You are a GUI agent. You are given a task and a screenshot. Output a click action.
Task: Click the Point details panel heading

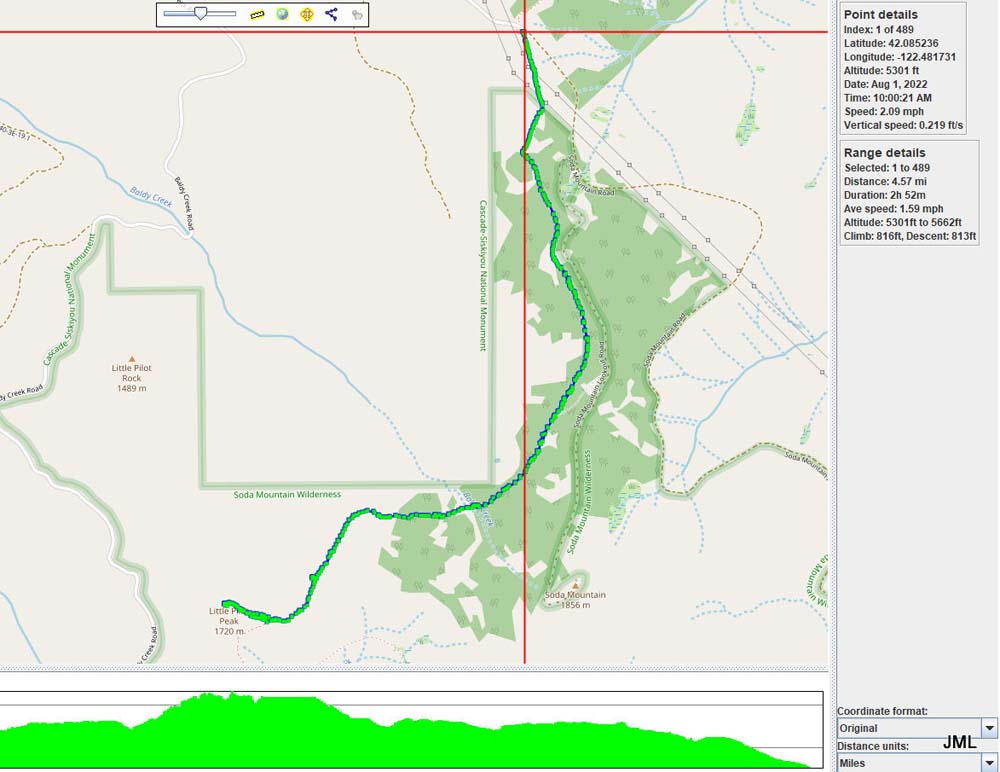pyautogui.click(x=880, y=15)
